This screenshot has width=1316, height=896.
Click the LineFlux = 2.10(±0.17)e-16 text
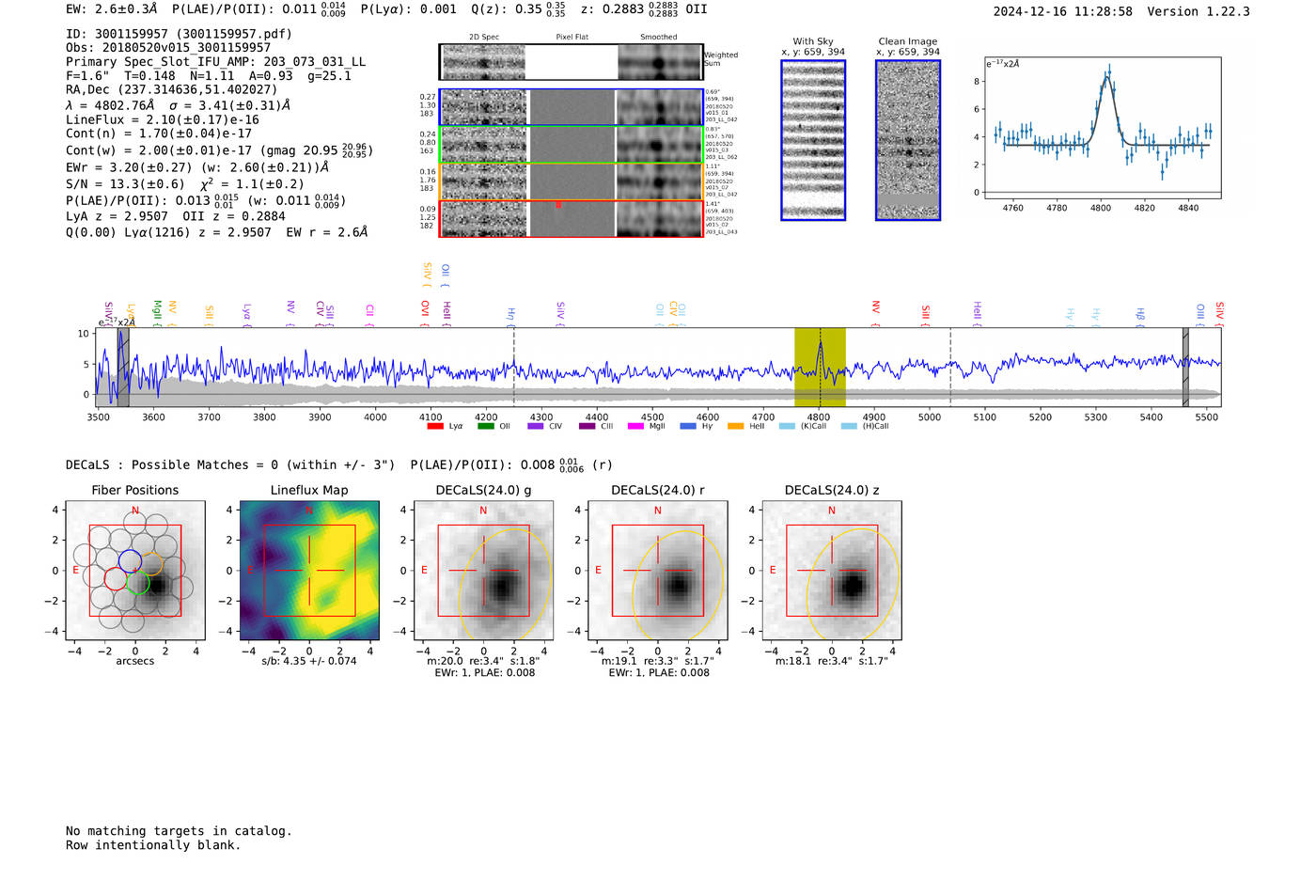point(163,119)
